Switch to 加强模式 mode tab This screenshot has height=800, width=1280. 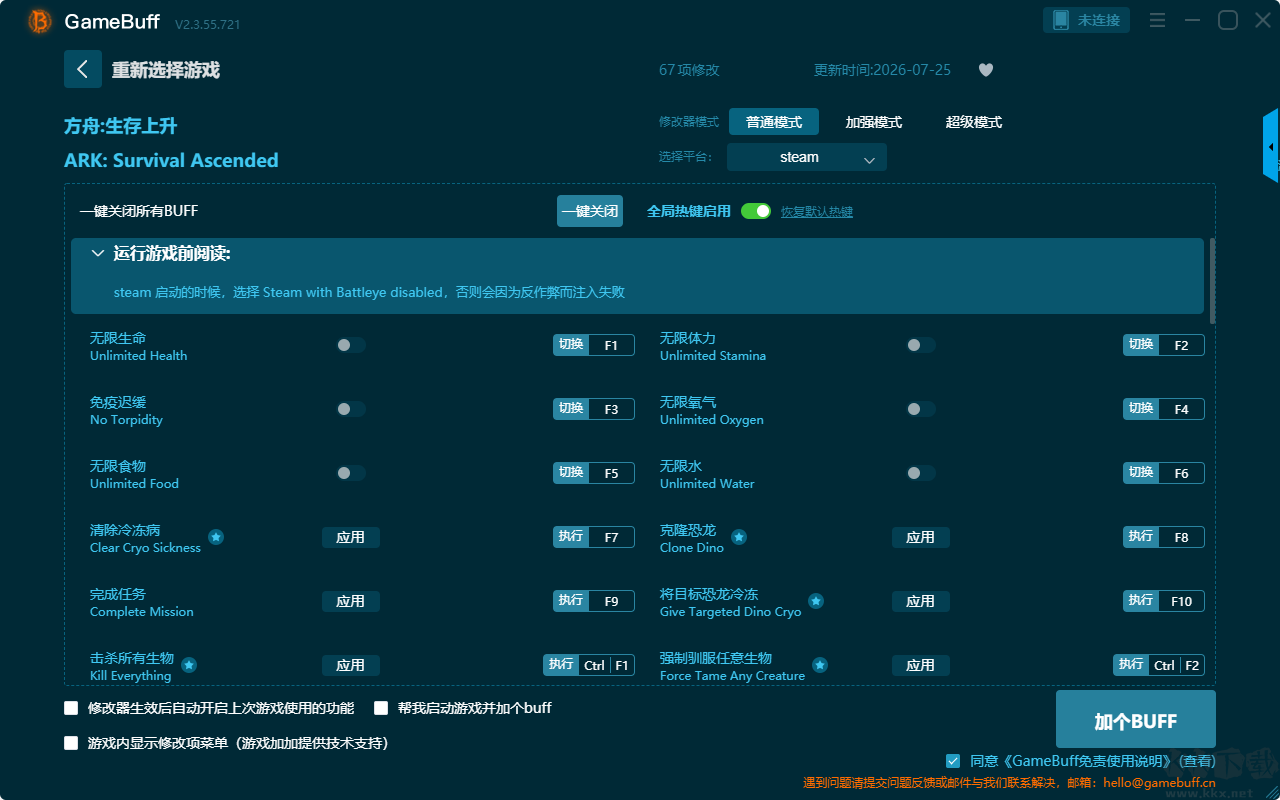point(874,122)
